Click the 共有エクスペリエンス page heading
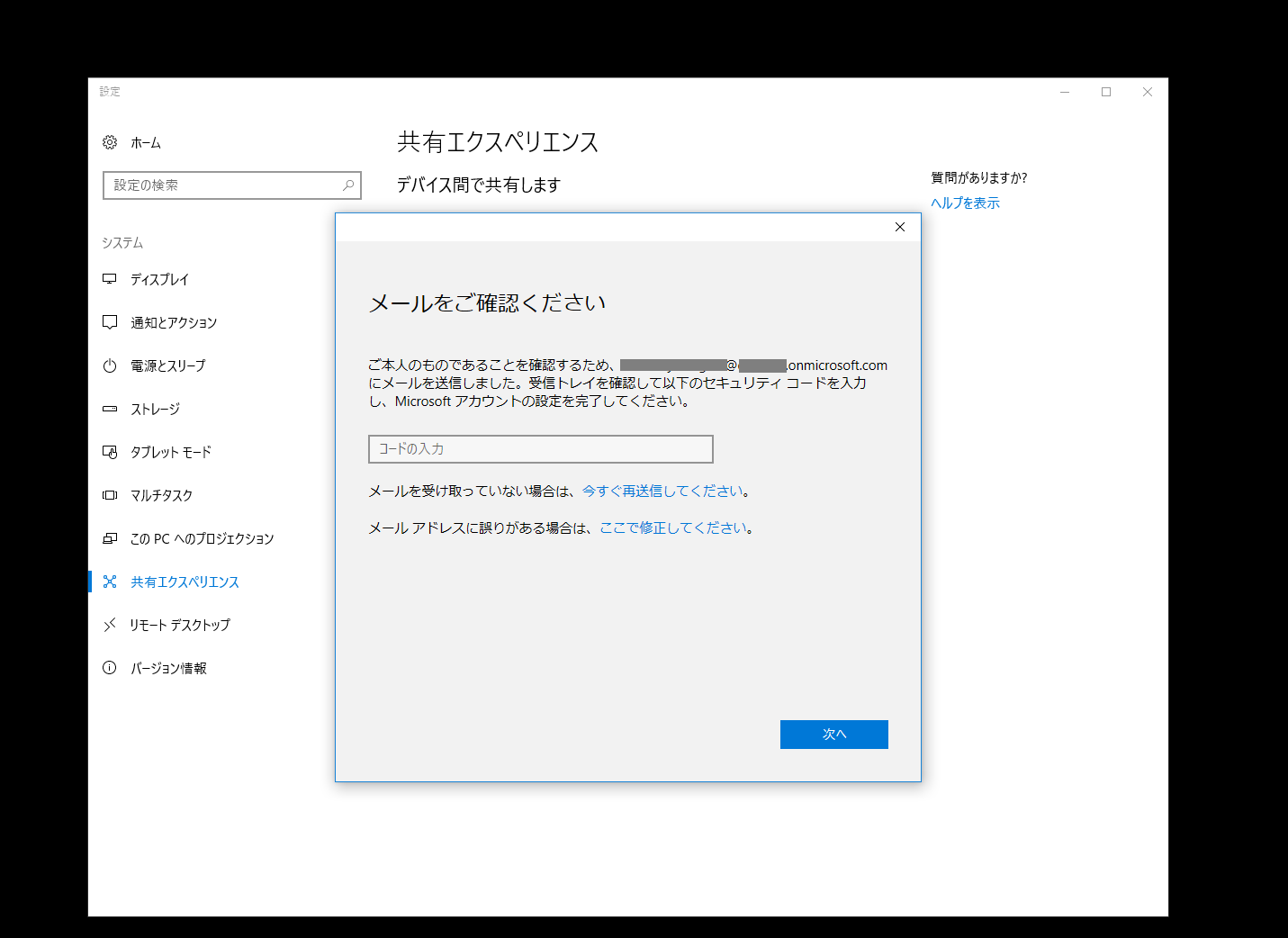Viewport: 1288px width, 938px height. point(498,142)
